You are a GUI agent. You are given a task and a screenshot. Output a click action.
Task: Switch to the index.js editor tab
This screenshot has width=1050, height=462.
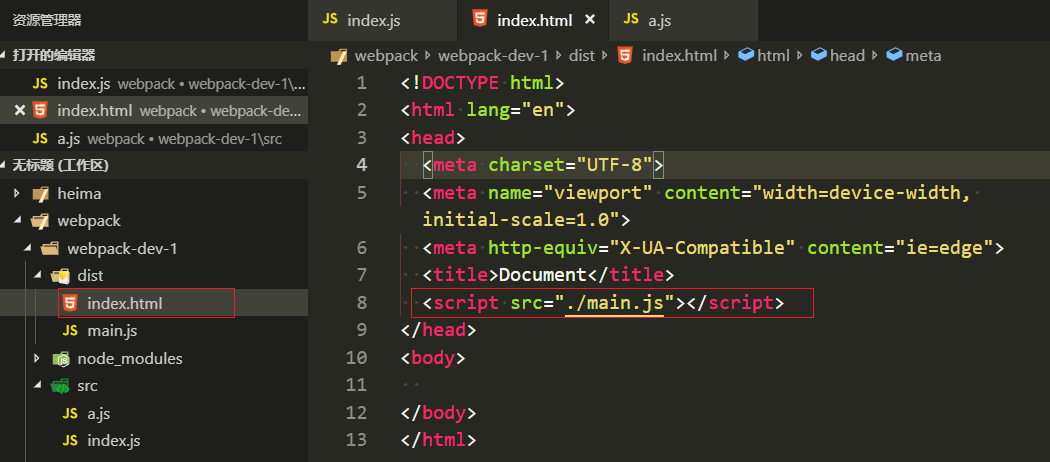[372, 19]
